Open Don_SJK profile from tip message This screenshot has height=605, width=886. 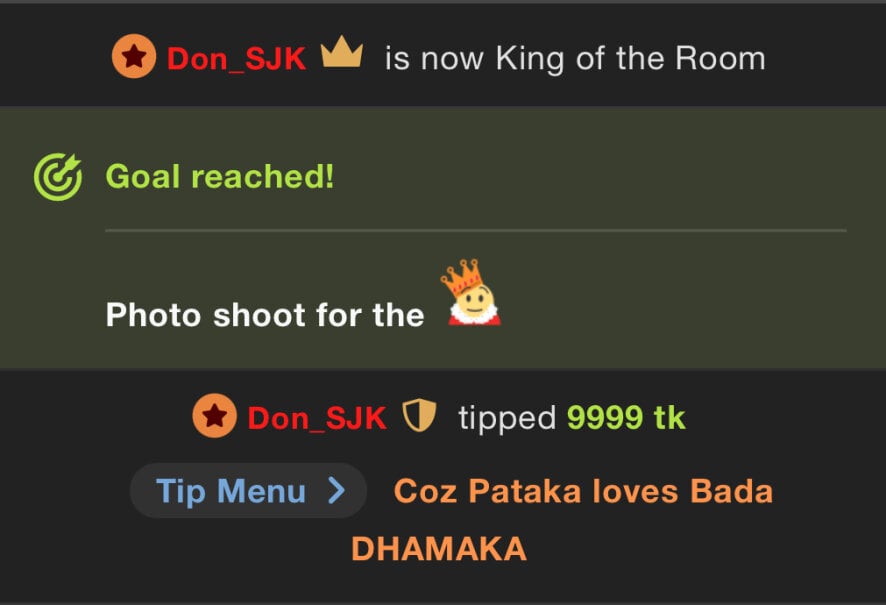point(317,418)
